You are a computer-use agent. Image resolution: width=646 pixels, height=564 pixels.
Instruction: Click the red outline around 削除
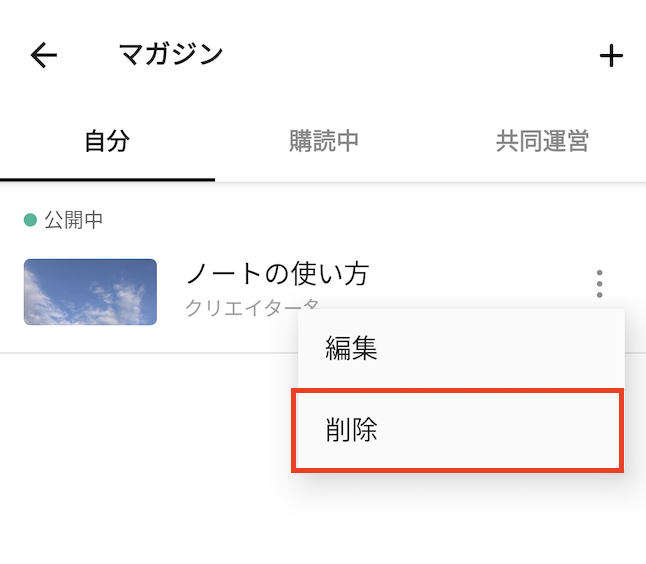coord(457,391)
